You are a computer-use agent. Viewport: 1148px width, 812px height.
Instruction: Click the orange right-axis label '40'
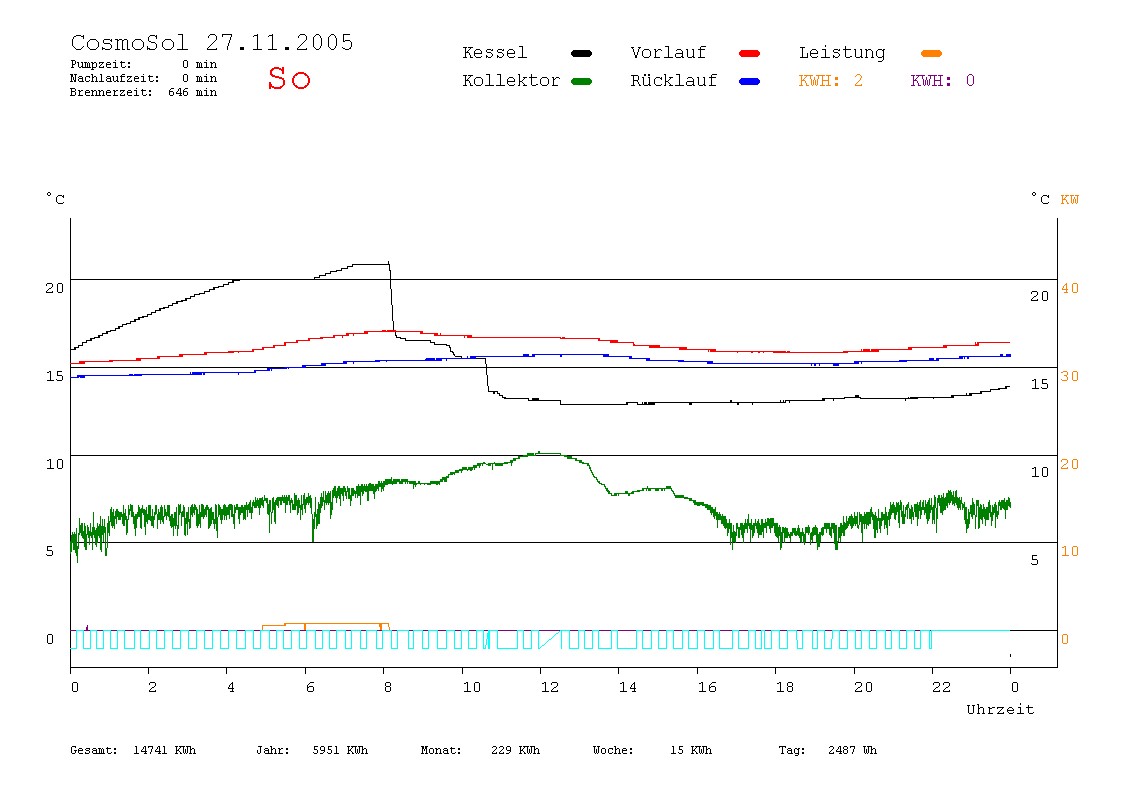(x=1070, y=288)
